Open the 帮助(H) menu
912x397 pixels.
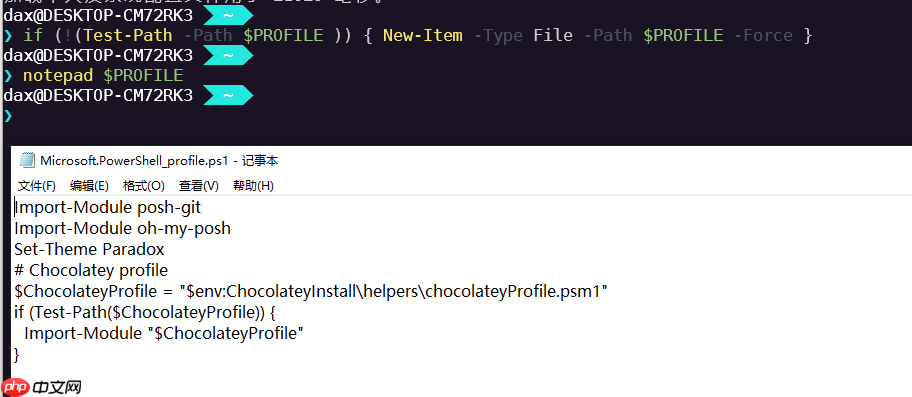253,186
